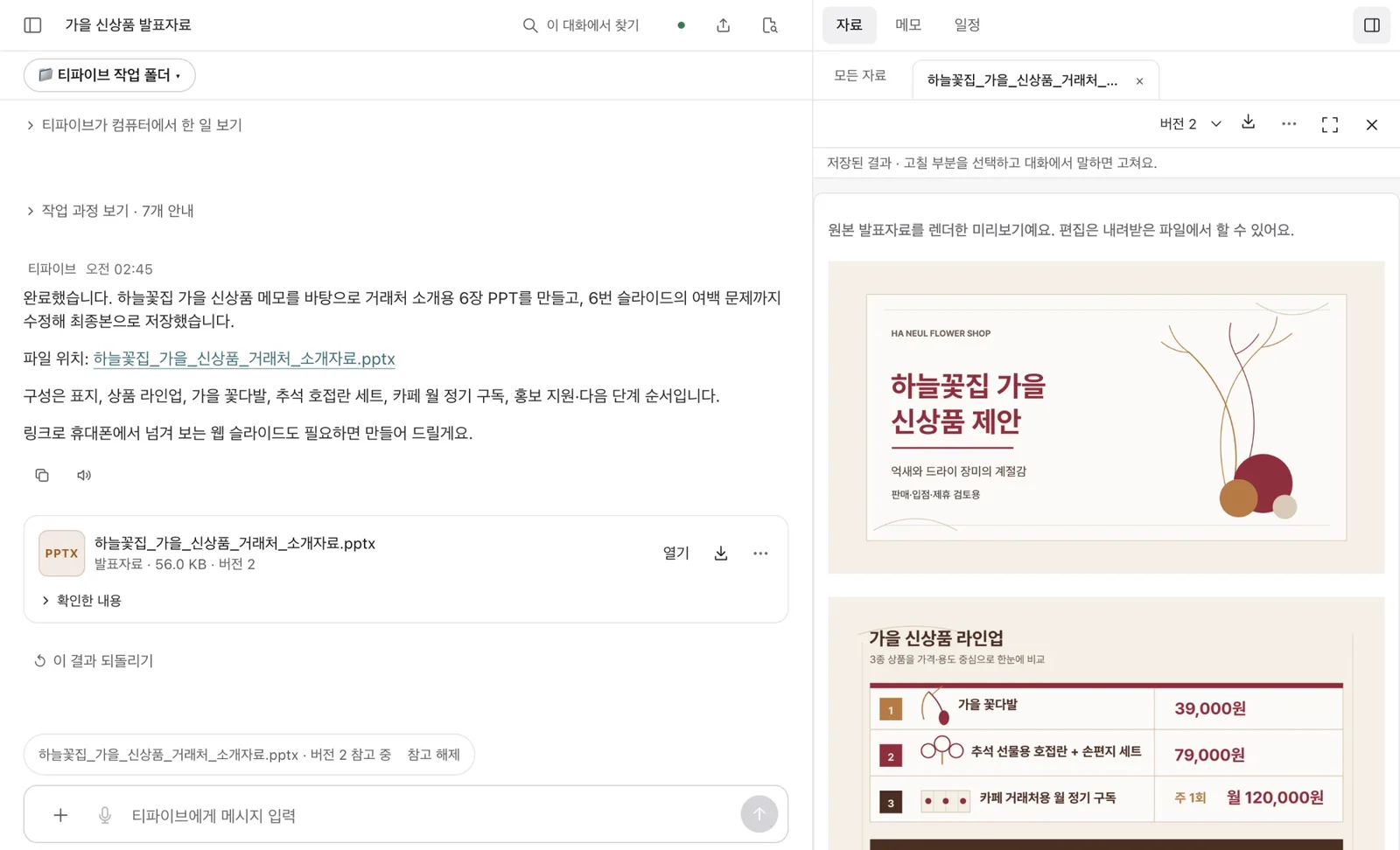Toggle the right panel layout icon
The width and height of the screenshot is (1400, 850).
tap(1371, 25)
